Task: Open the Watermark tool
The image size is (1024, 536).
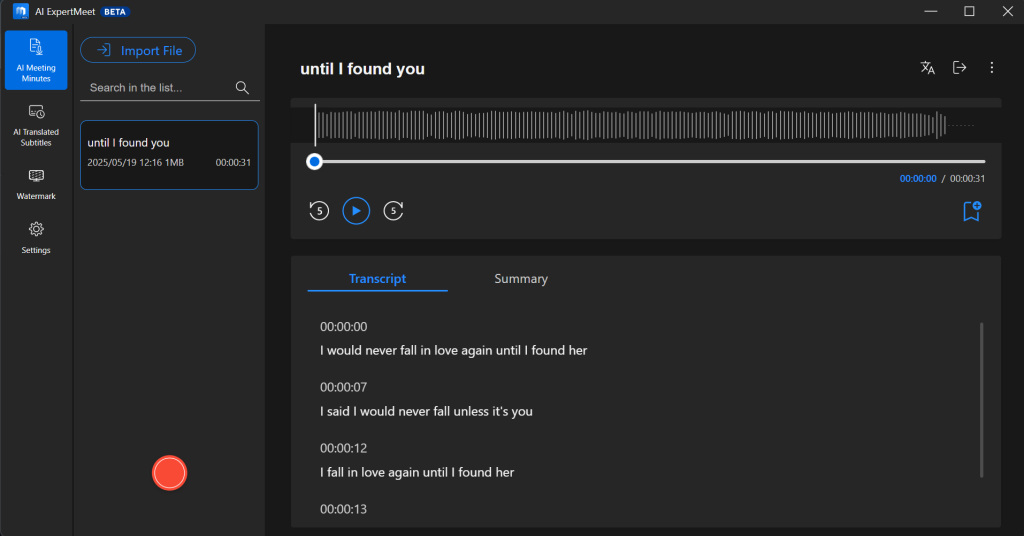Action: [x=36, y=184]
